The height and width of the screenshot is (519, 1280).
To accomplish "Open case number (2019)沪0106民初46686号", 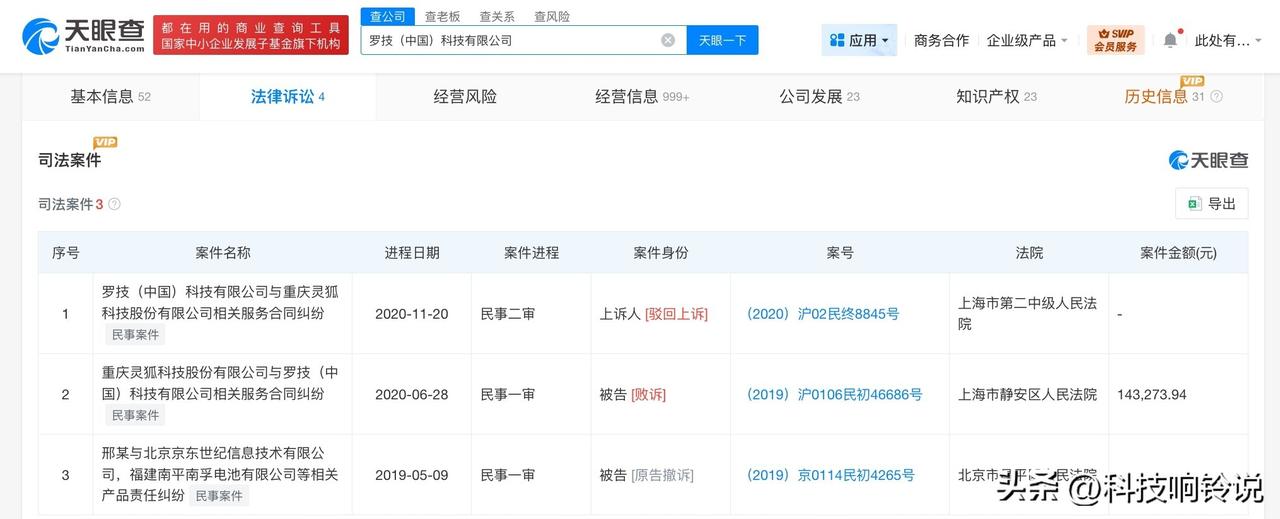I will point(833,395).
